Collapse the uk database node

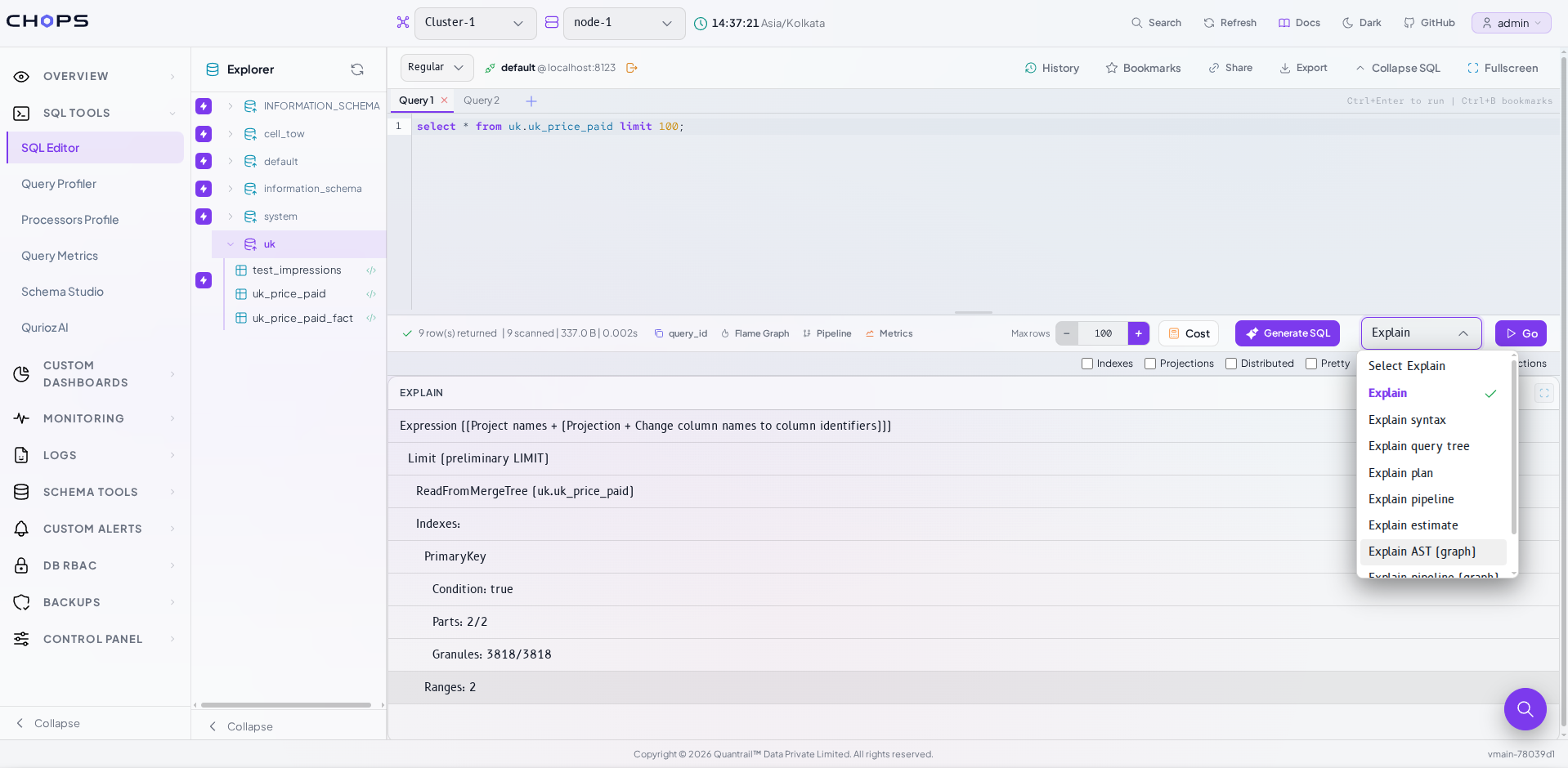pos(231,244)
